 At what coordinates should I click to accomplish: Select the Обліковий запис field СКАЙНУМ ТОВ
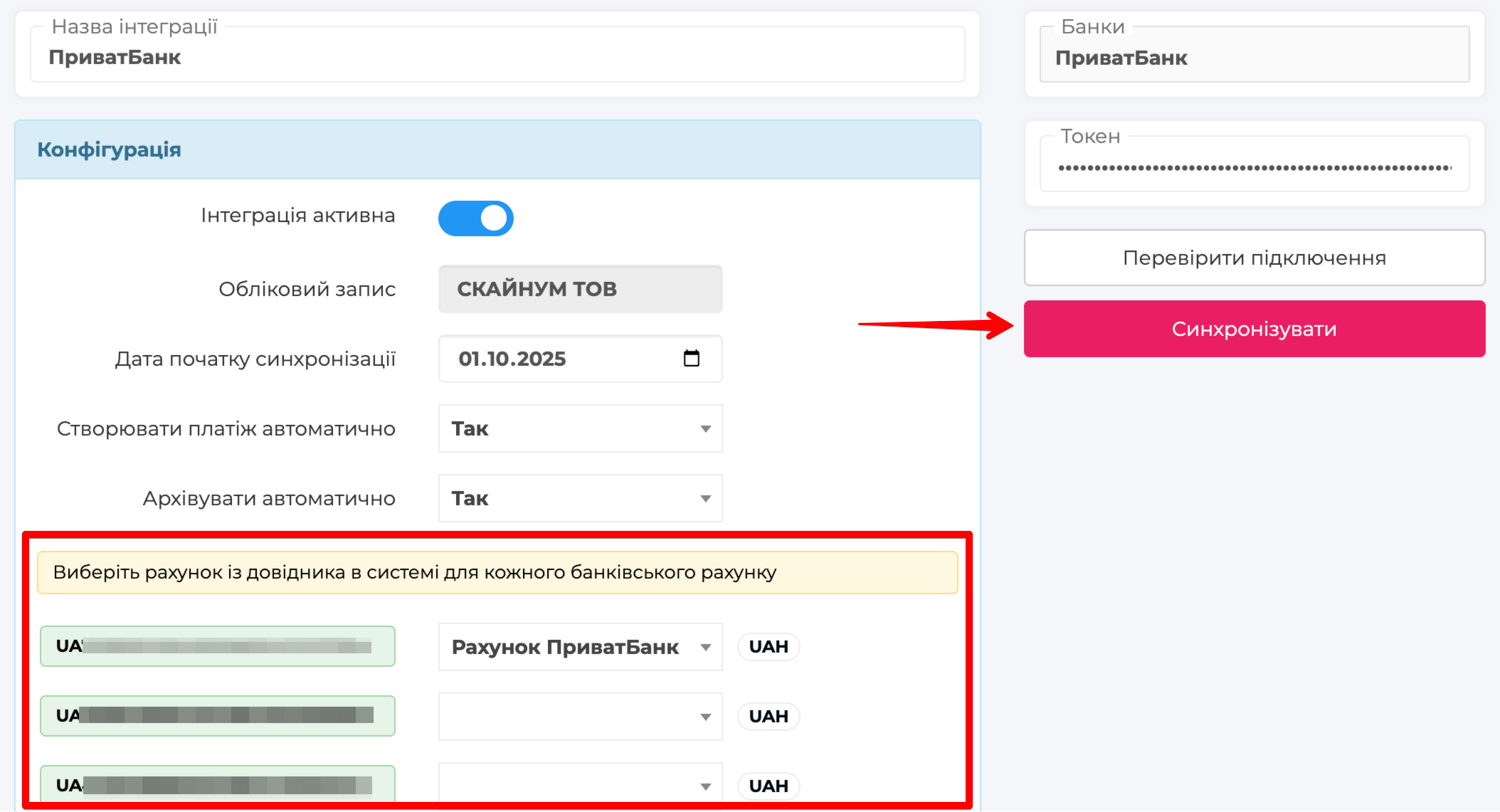pyautogui.click(x=580, y=290)
